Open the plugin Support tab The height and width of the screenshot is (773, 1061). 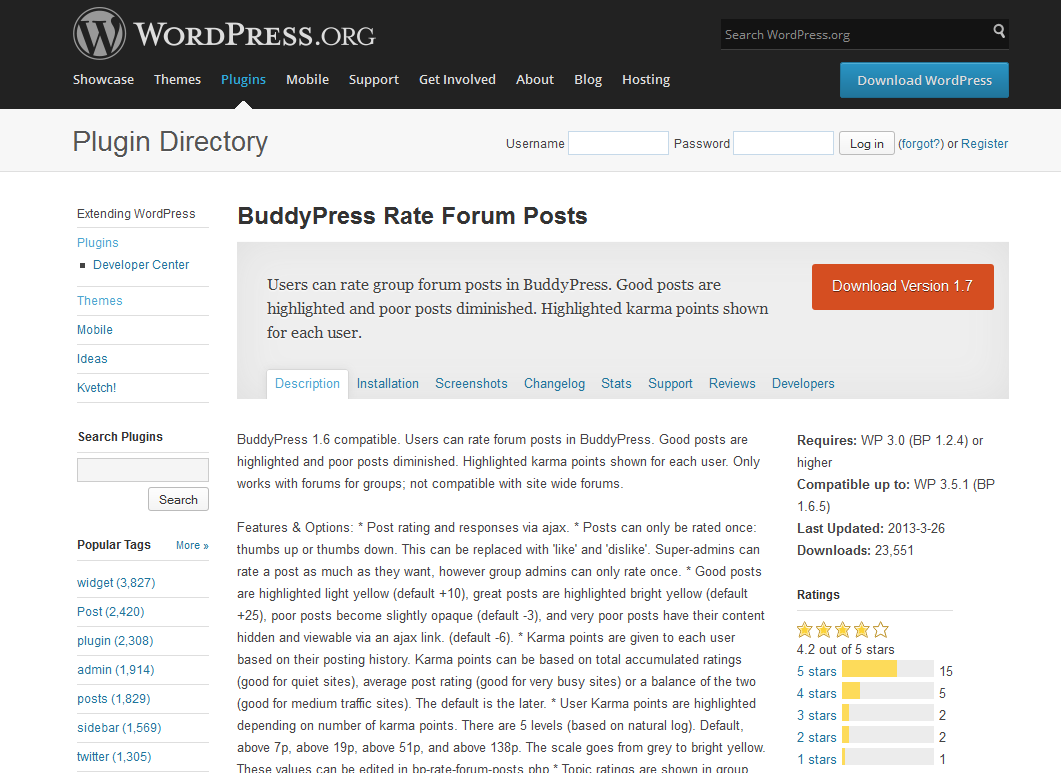coord(671,383)
